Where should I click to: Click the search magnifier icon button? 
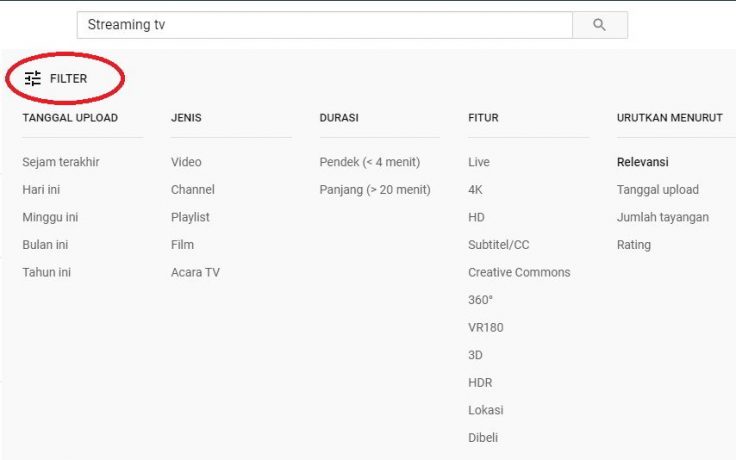pyautogui.click(x=599, y=25)
